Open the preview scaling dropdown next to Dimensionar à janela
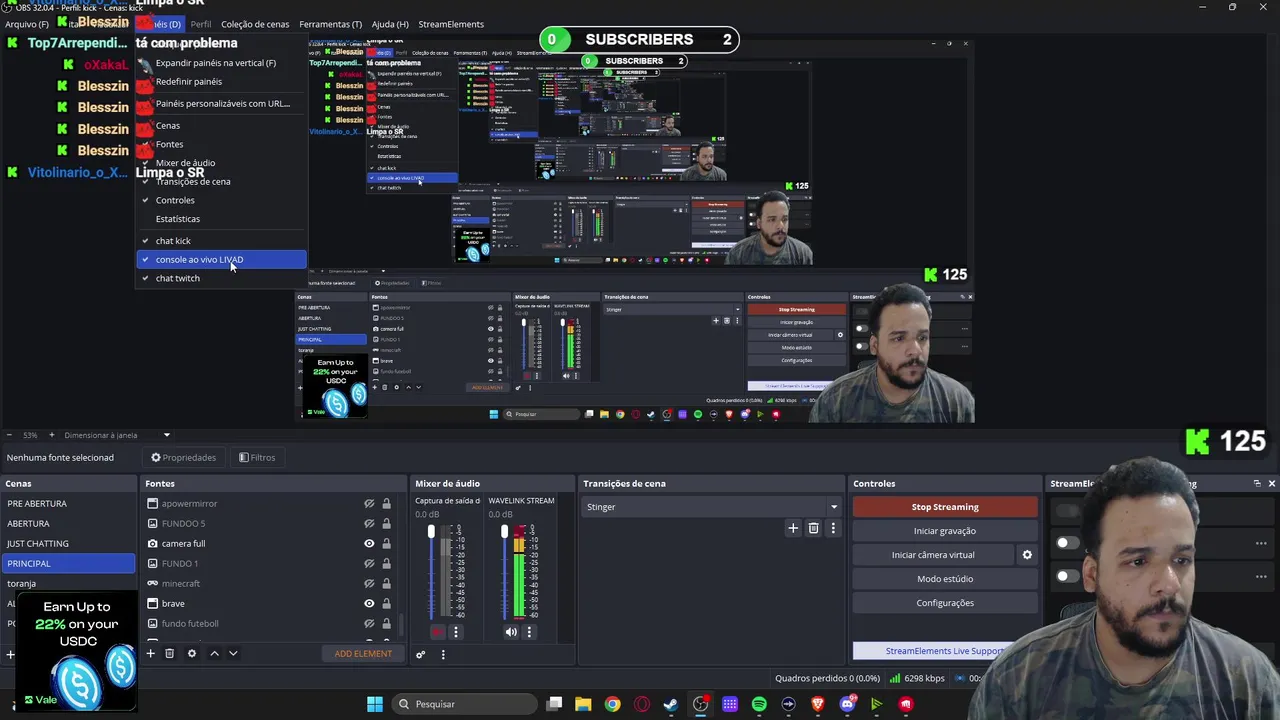 166,435
